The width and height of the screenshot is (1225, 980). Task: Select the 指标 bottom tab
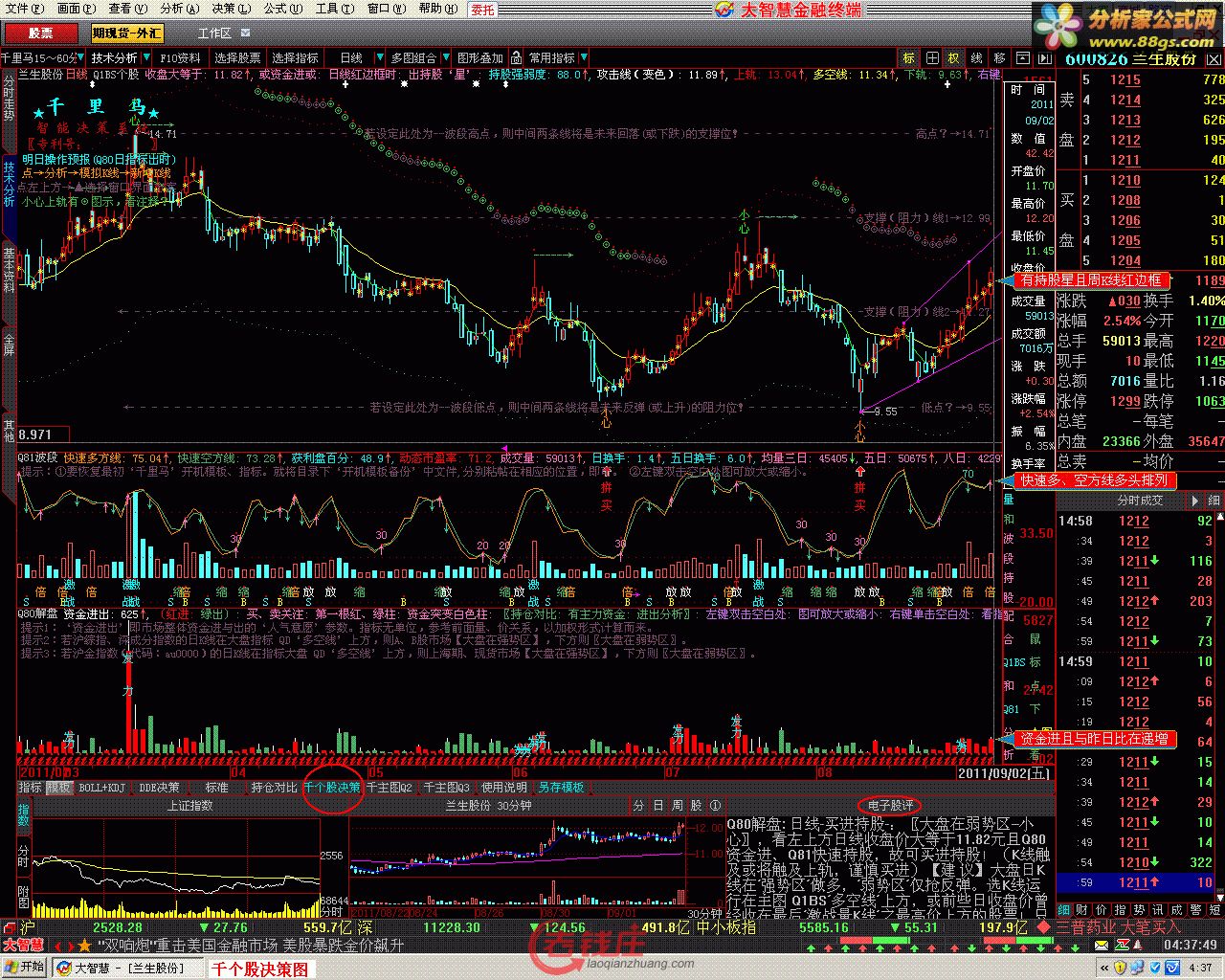coord(31,788)
